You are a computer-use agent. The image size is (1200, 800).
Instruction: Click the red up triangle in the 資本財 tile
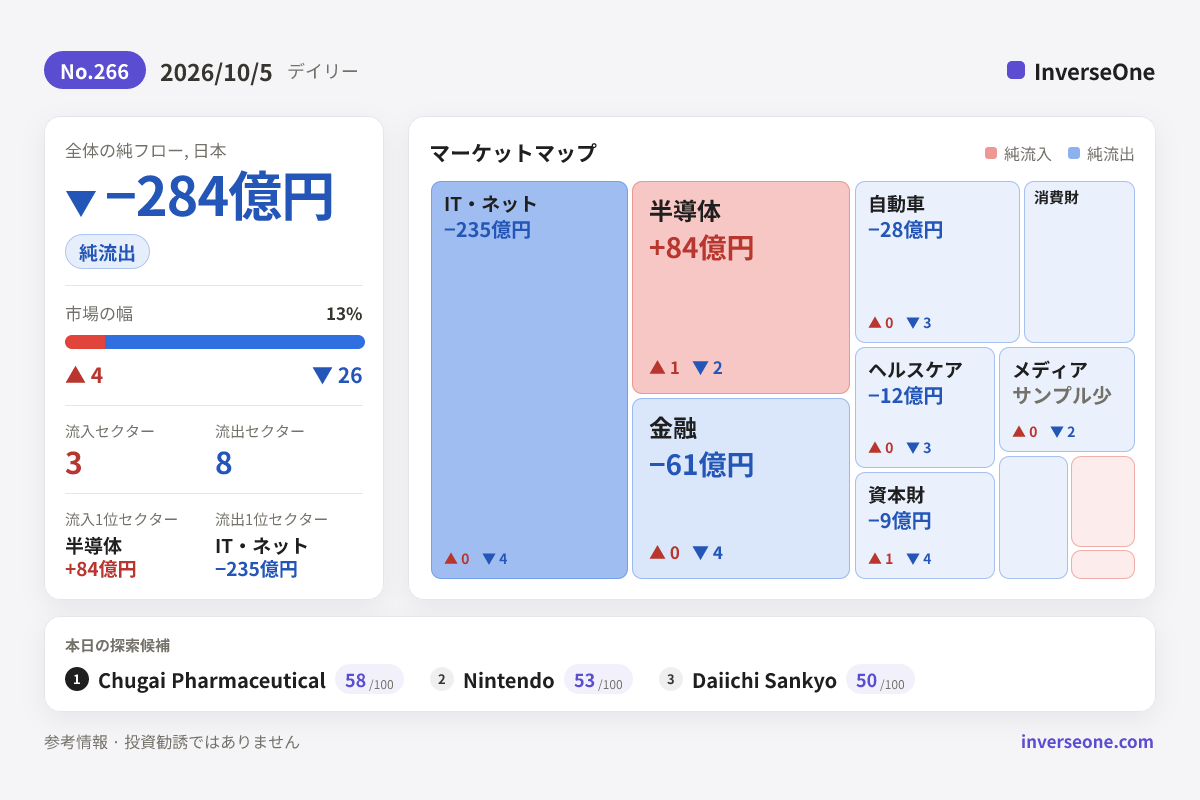click(875, 558)
